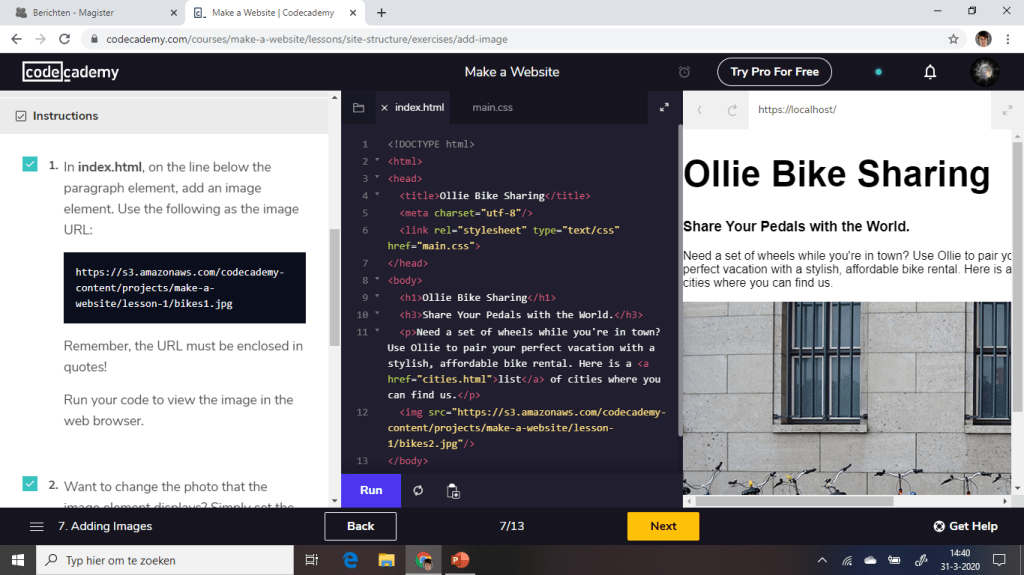This screenshot has height=575, width=1024.
Task: Go to the Next exercise
Action: point(663,526)
